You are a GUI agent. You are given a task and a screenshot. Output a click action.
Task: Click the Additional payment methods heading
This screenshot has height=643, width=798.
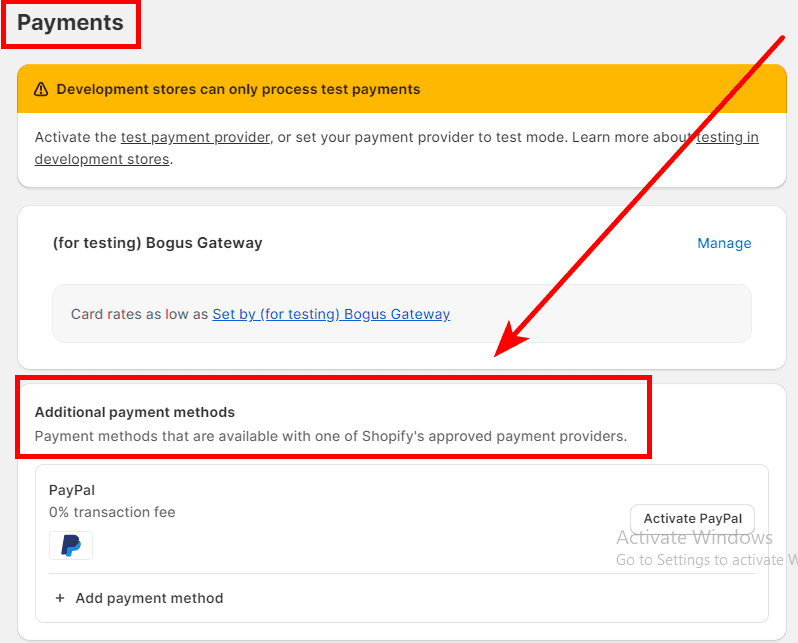(x=135, y=412)
